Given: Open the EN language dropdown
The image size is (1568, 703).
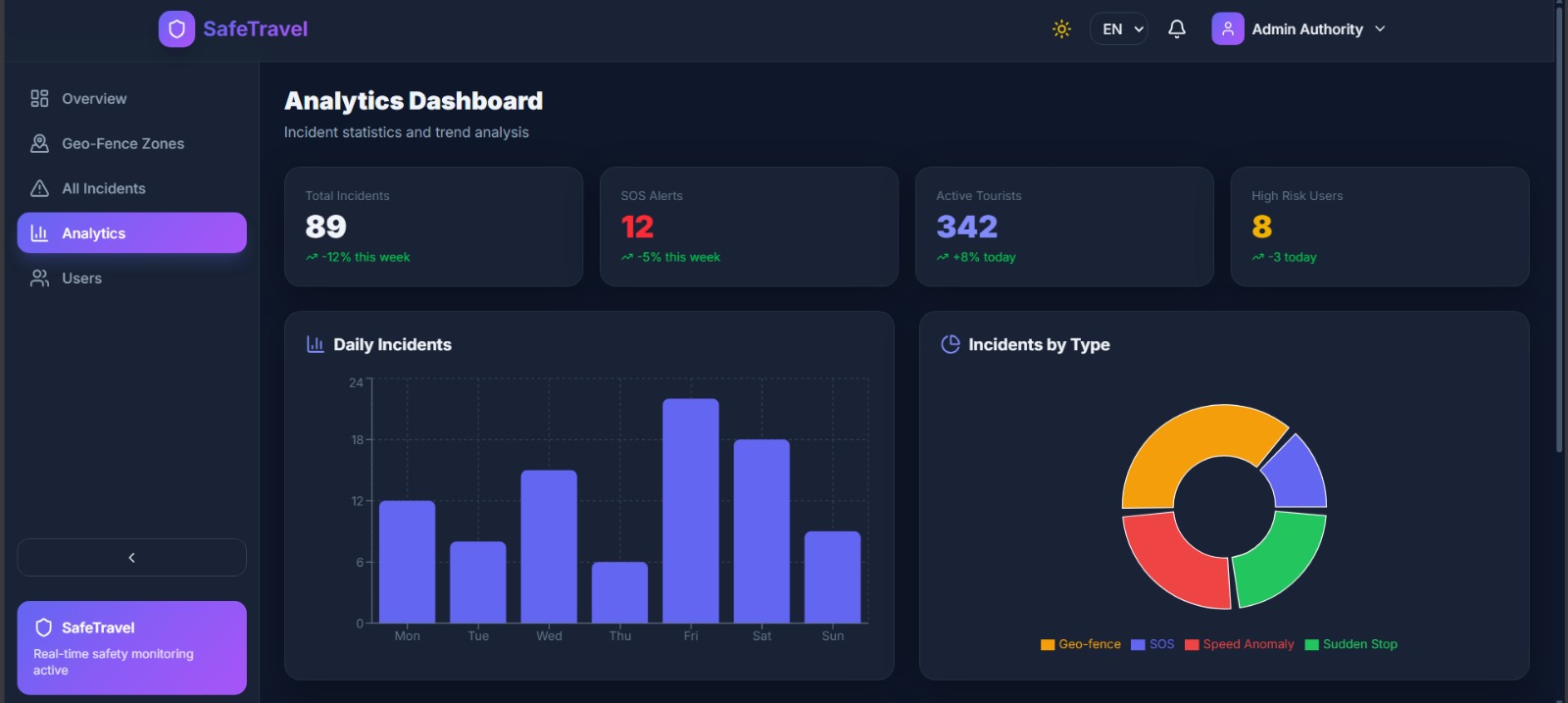Looking at the screenshot, I should click(1118, 29).
